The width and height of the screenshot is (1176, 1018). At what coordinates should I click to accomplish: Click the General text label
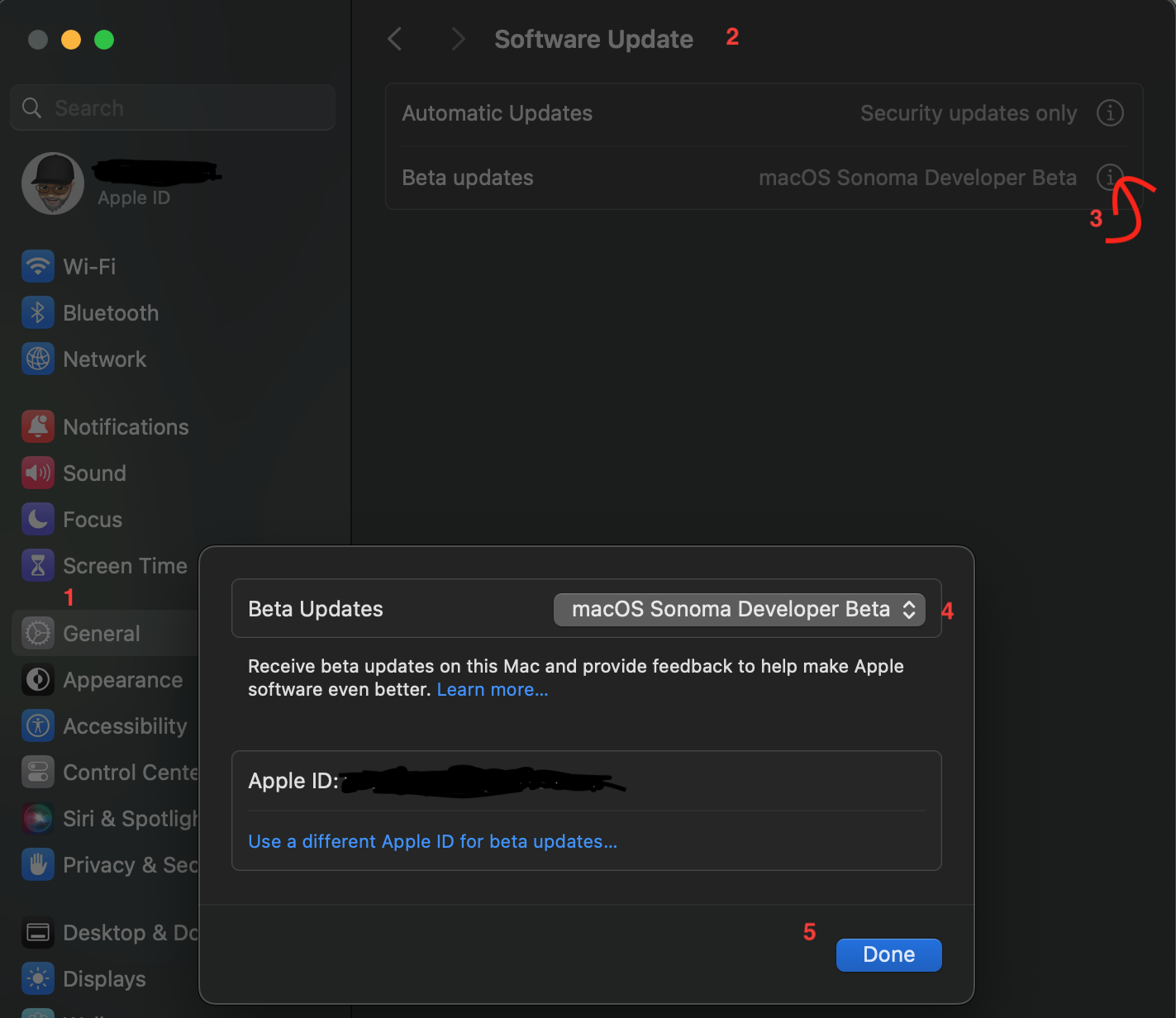click(102, 633)
